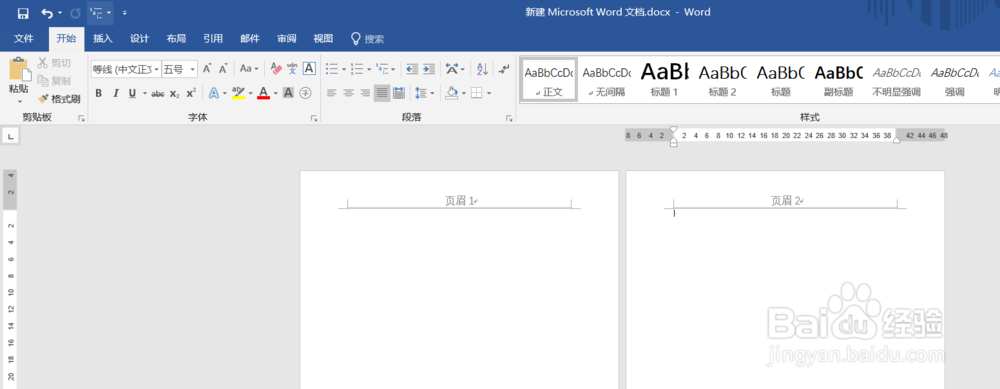
Task: Open the Customize Quick Access Toolbar dropdown
Action: click(x=124, y=13)
